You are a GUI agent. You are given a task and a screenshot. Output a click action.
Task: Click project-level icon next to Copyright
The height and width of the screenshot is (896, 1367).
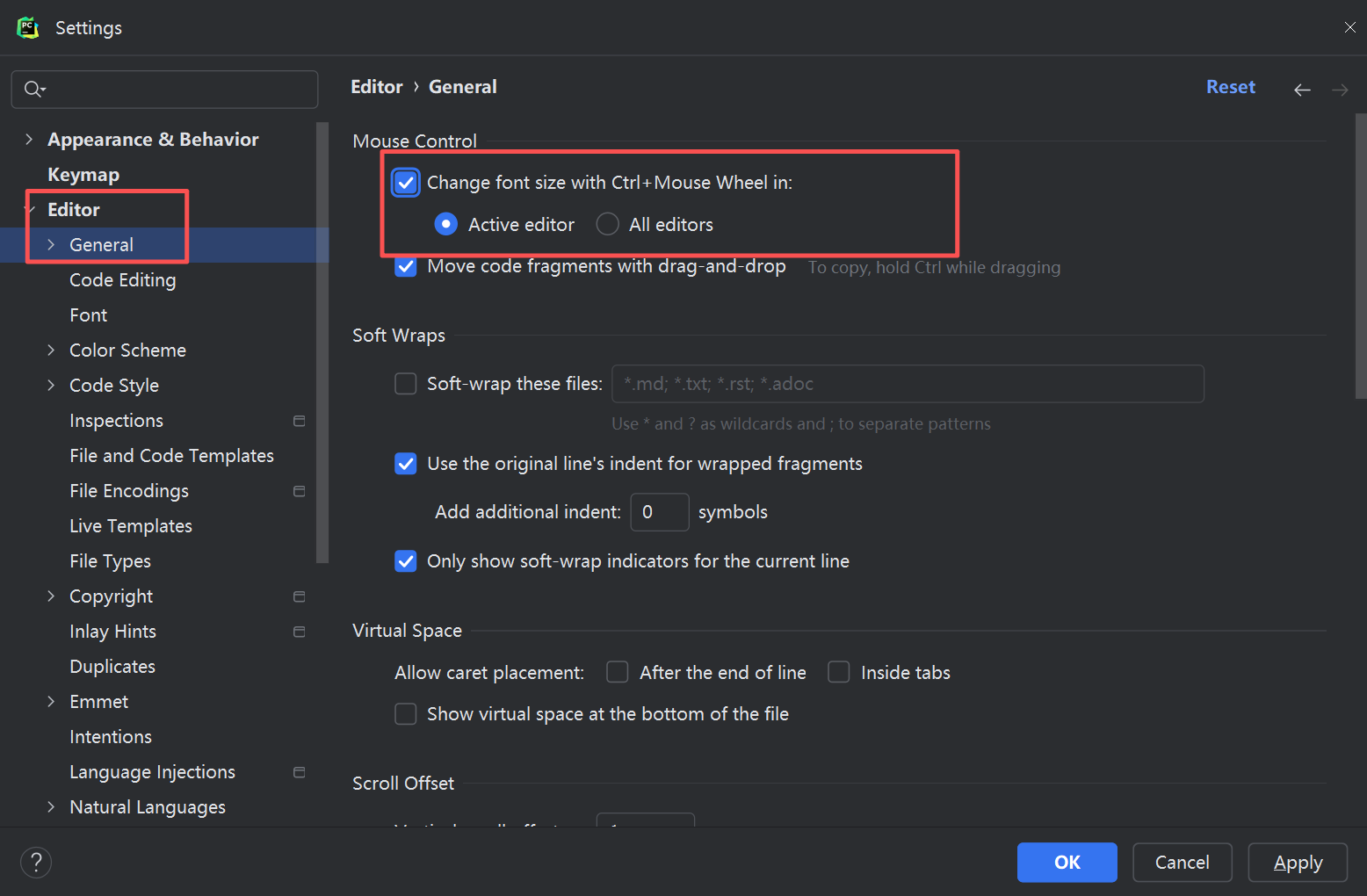[x=299, y=596]
